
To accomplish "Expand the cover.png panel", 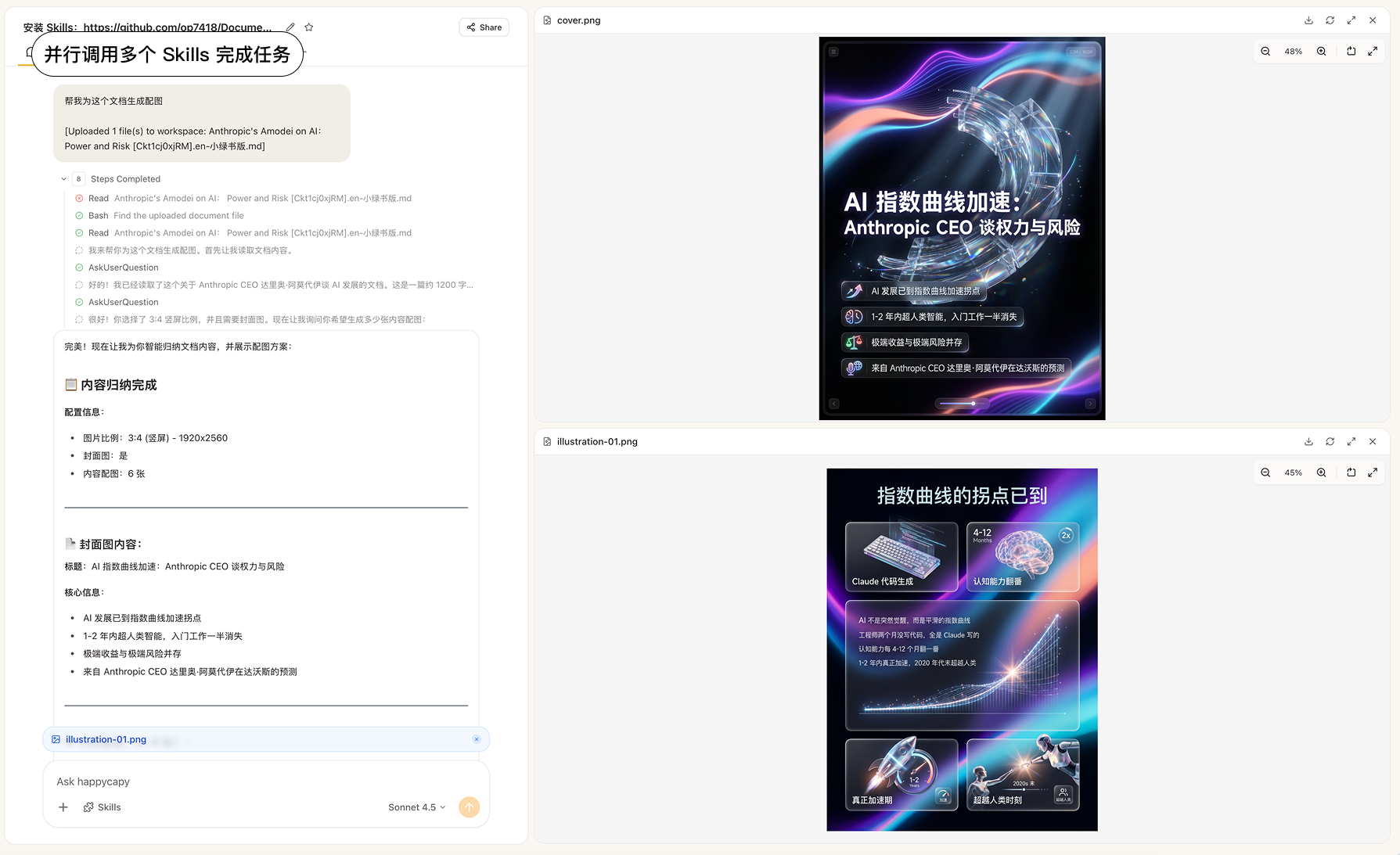I will (x=1351, y=20).
